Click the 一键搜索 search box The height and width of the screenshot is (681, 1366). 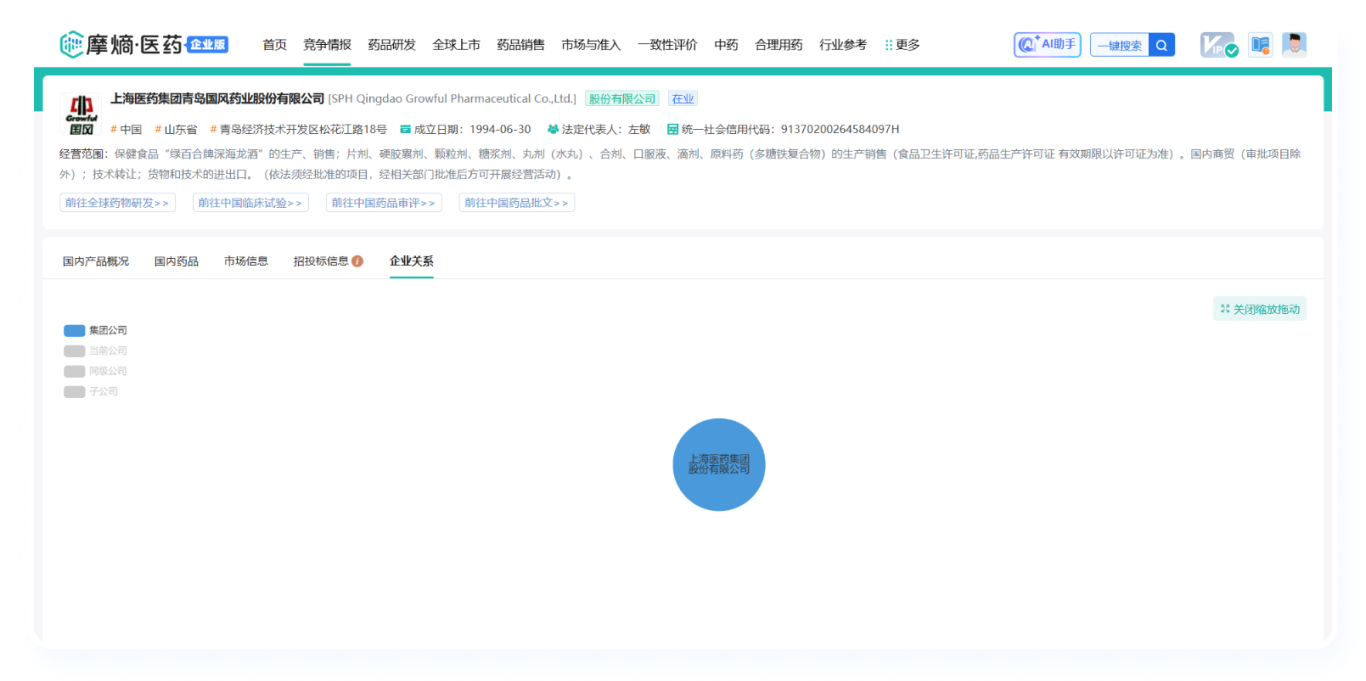[1119, 45]
